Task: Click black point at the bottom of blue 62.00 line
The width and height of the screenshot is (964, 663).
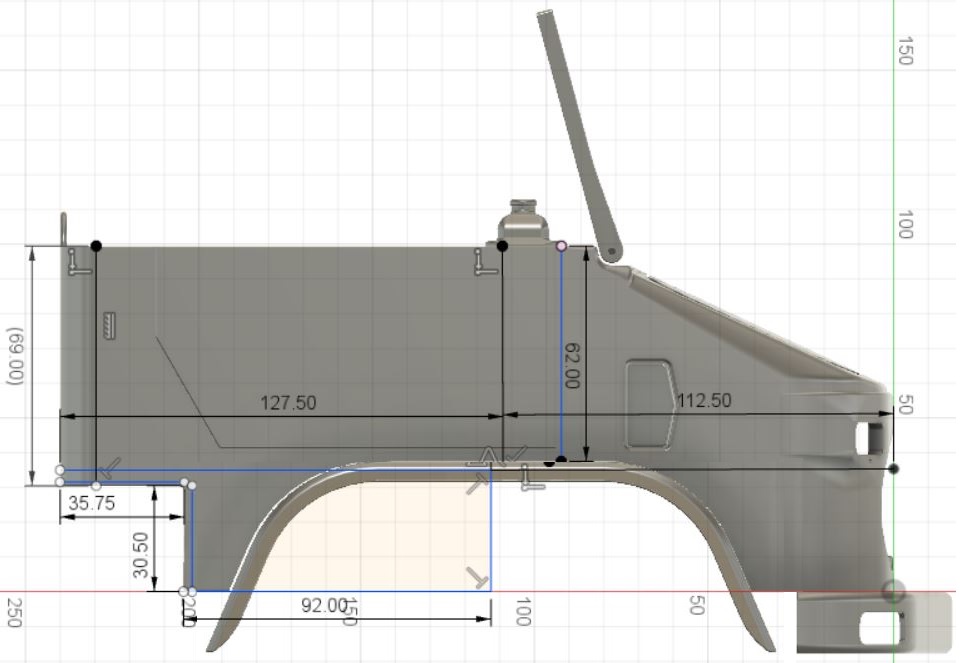Action: (x=561, y=459)
